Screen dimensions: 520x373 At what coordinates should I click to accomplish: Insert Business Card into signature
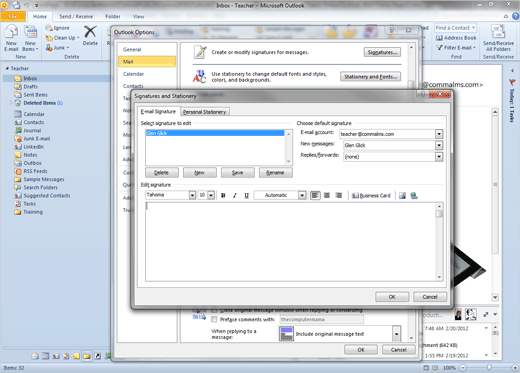371,196
